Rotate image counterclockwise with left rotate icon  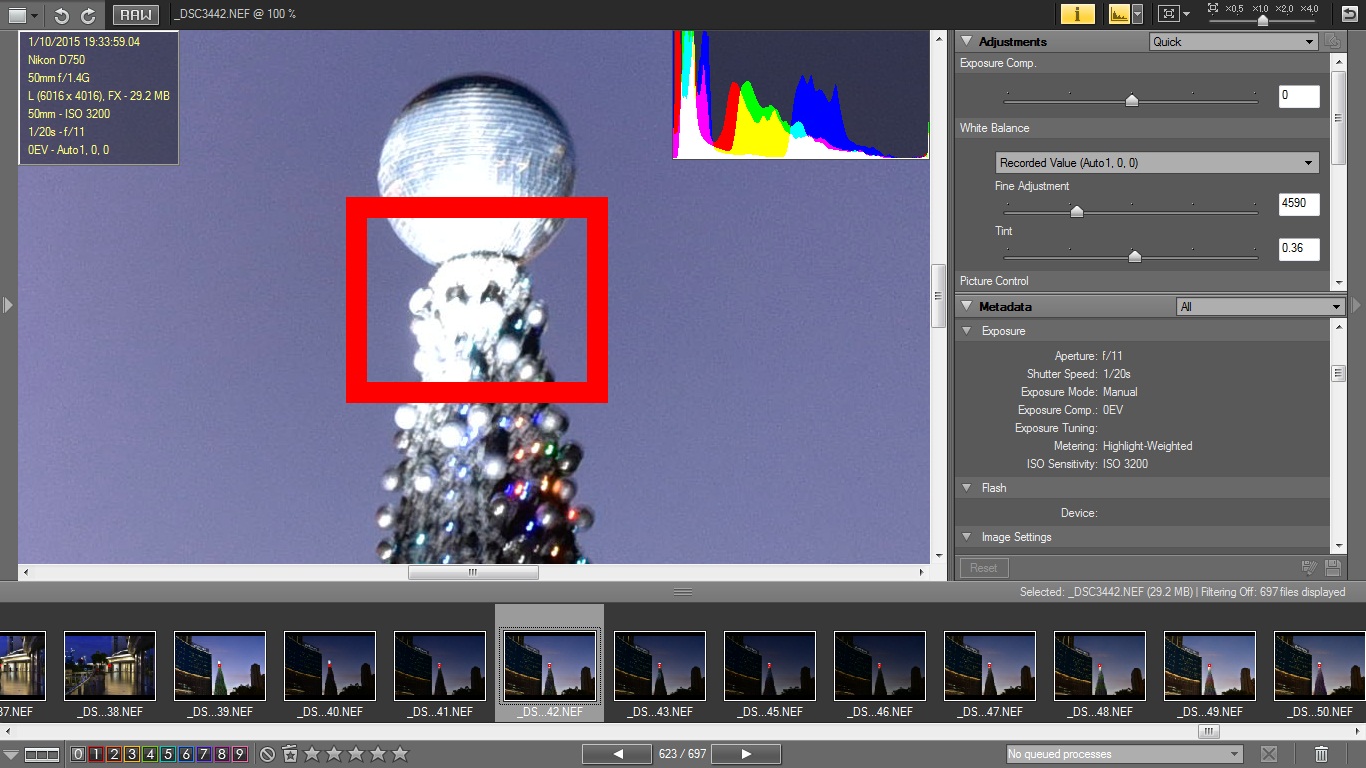(x=61, y=15)
